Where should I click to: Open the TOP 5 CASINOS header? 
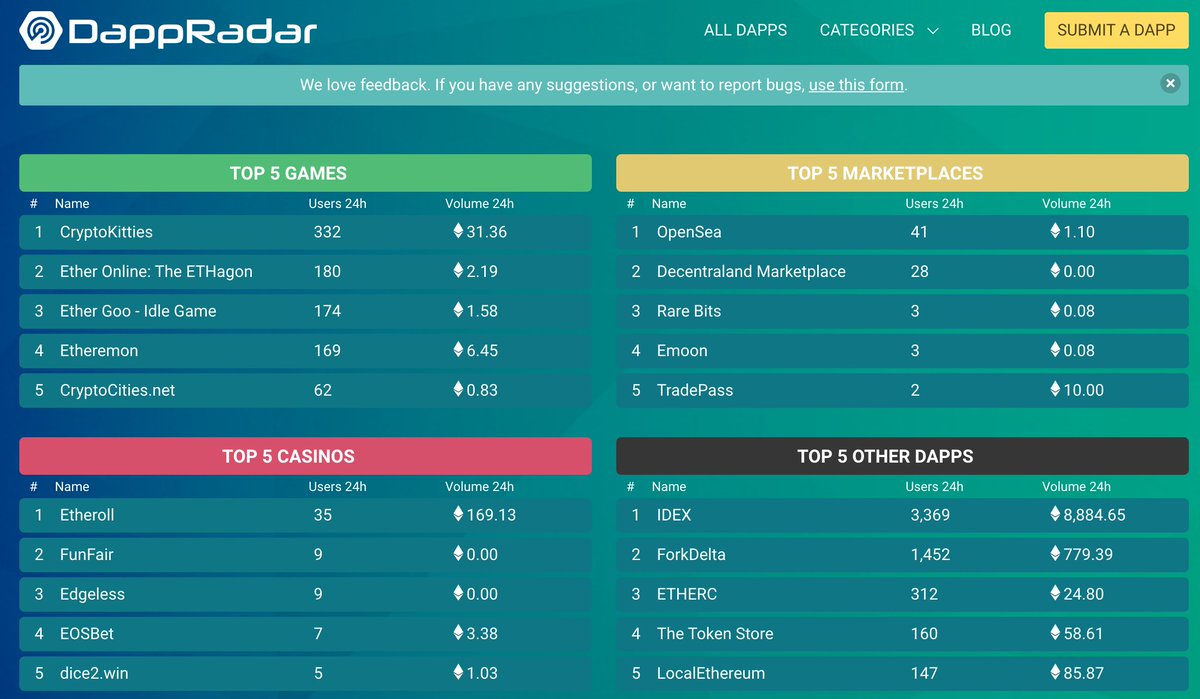305,456
